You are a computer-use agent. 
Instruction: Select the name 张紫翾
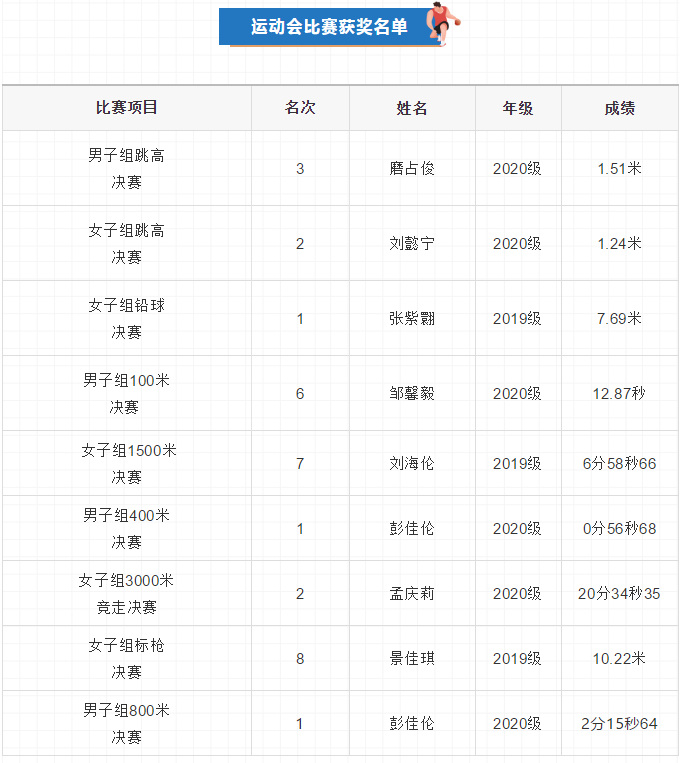tap(412, 319)
